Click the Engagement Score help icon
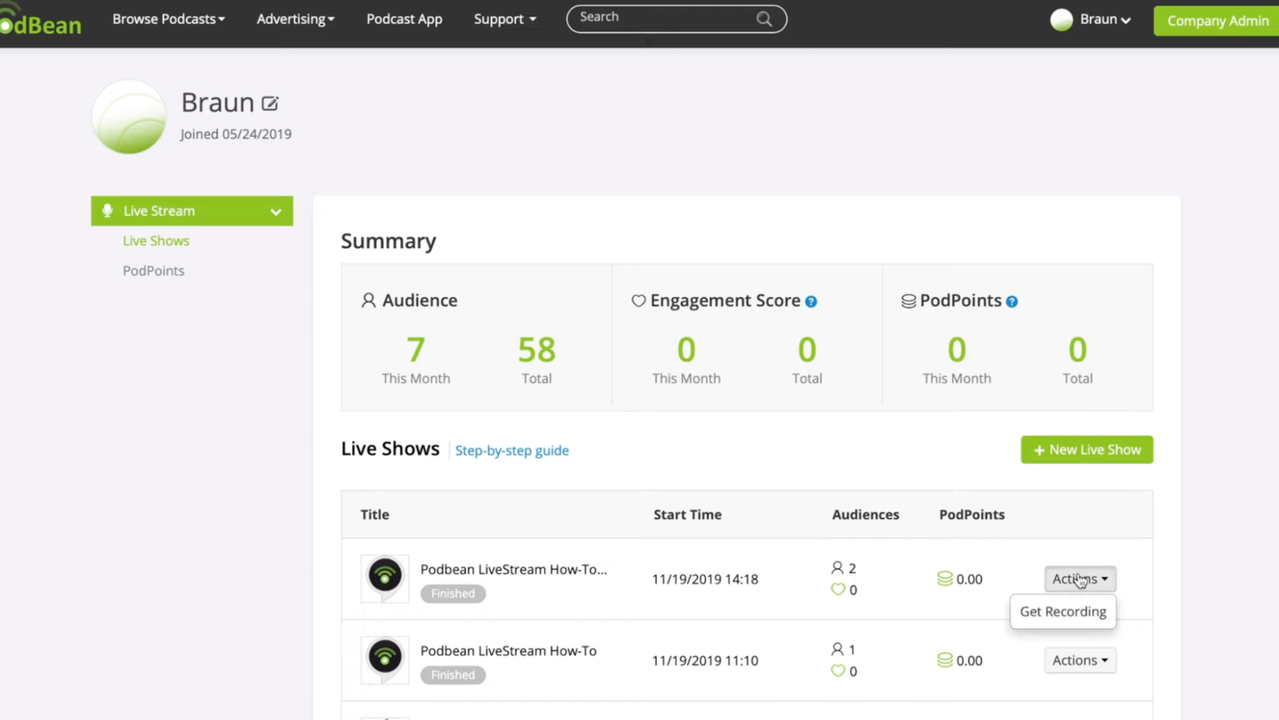The height and width of the screenshot is (720, 1279). [811, 301]
